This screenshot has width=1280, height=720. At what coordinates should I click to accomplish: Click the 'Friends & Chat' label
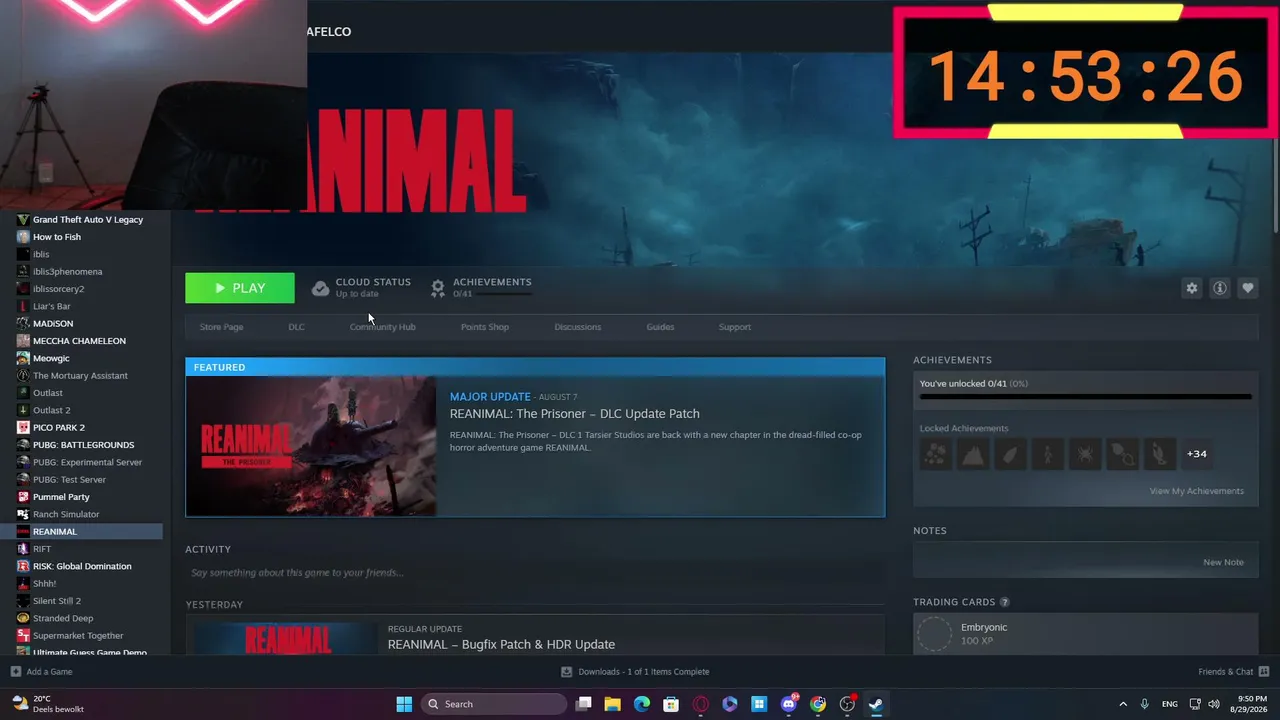[x=1225, y=672]
